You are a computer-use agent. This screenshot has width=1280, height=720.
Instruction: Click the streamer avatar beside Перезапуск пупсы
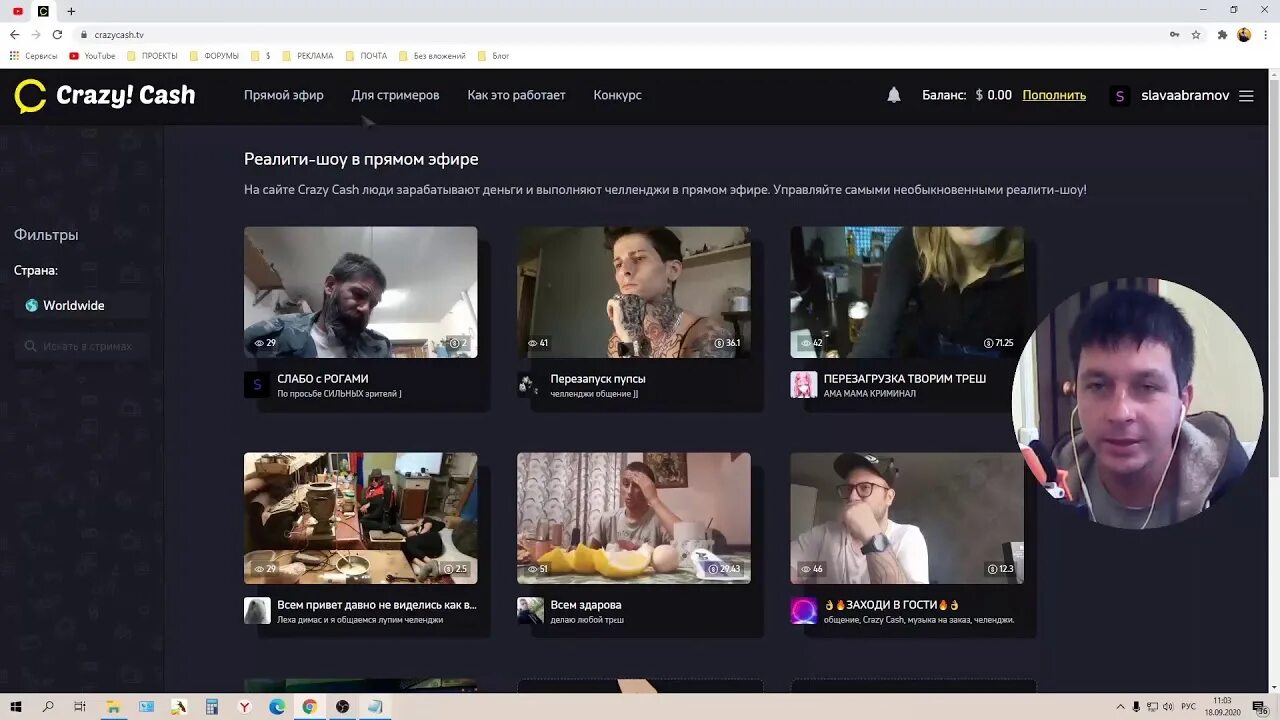coord(530,385)
